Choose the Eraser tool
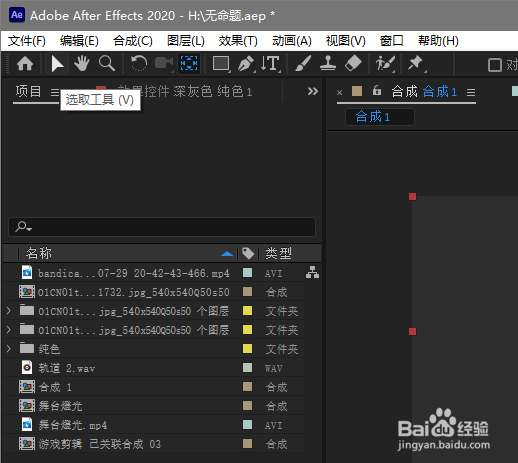The width and height of the screenshot is (518, 463). point(353,63)
